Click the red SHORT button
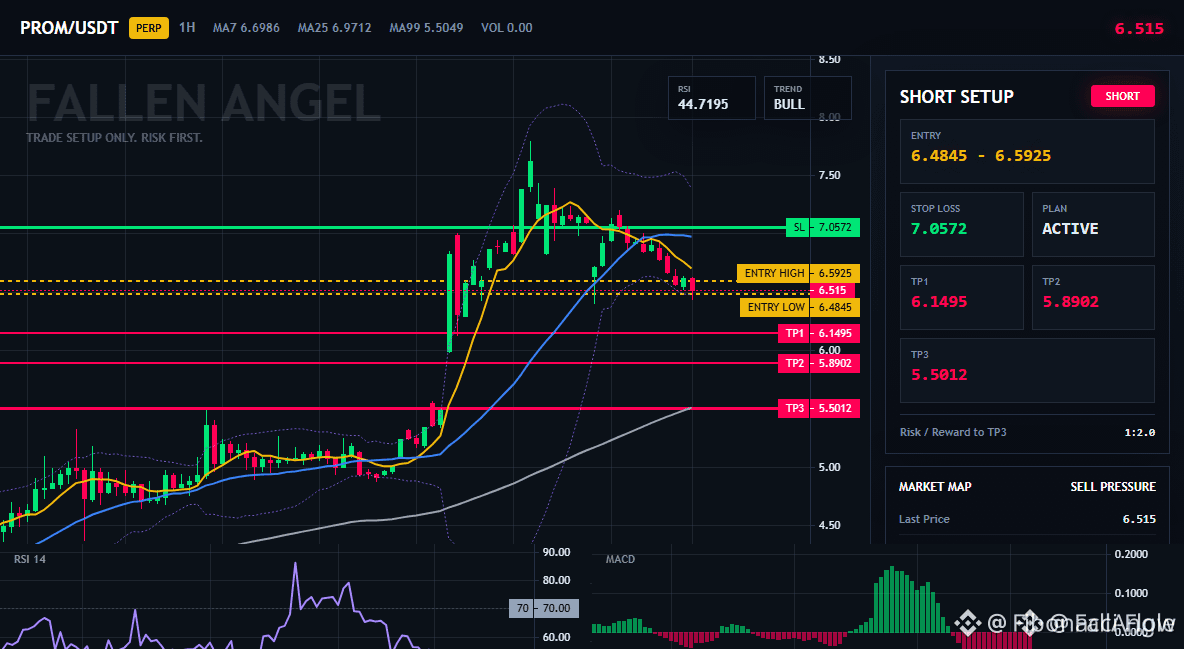 click(1122, 96)
